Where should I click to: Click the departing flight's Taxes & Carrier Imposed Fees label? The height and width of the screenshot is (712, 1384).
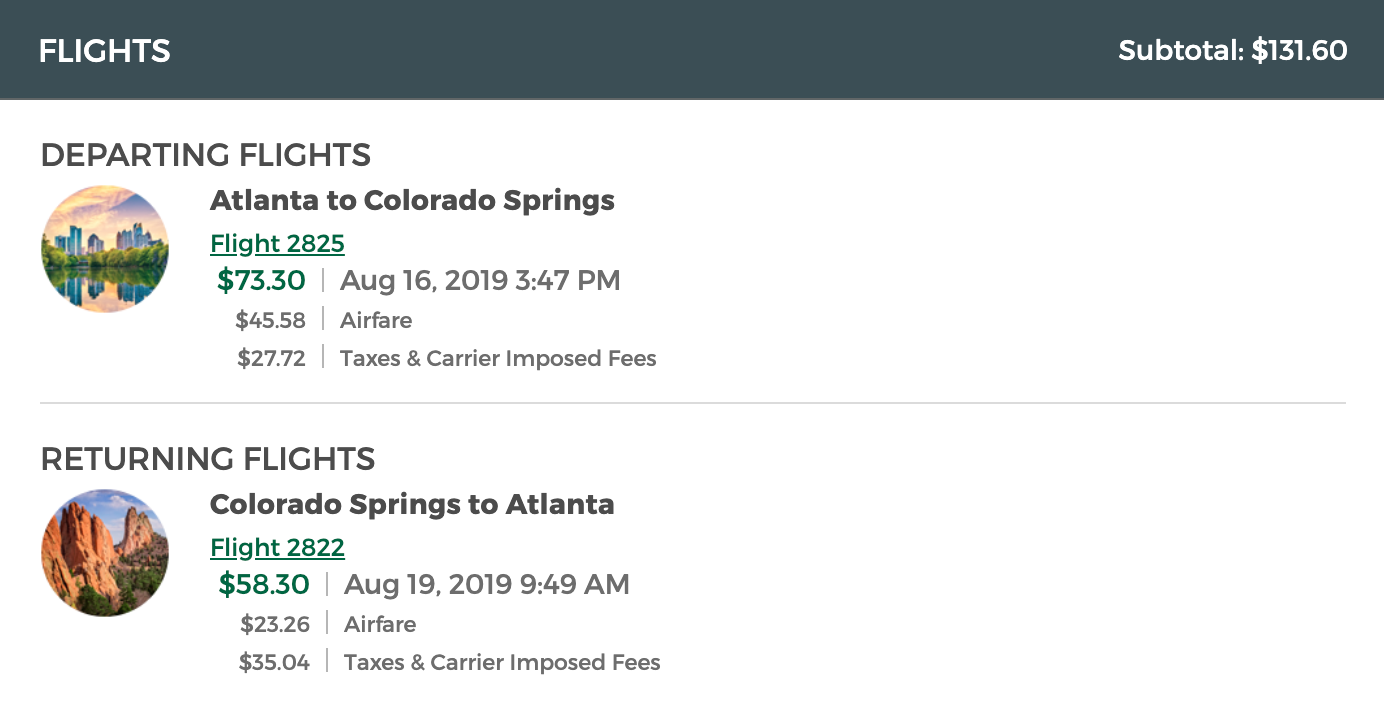pos(498,359)
